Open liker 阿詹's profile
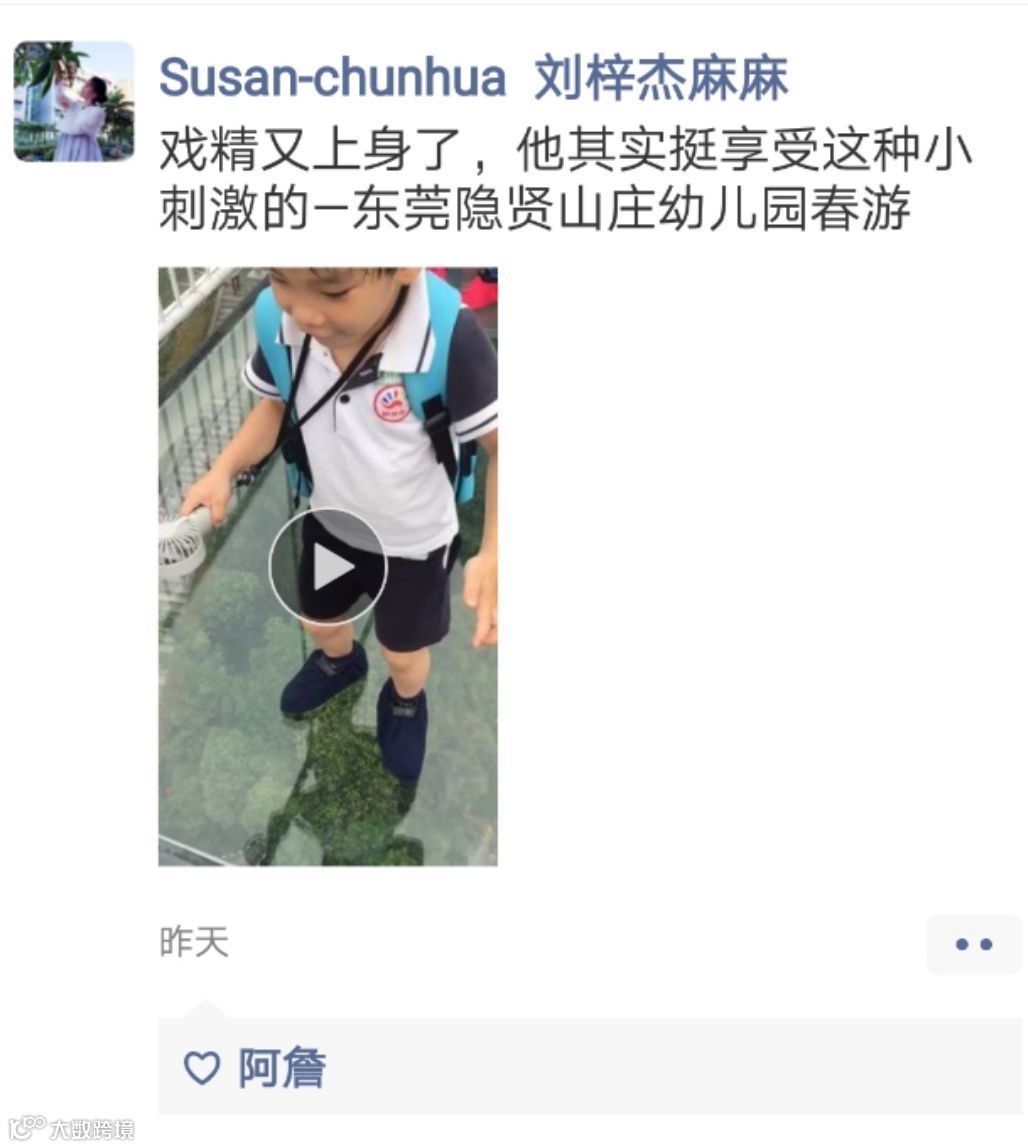 pyautogui.click(x=282, y=1067)
